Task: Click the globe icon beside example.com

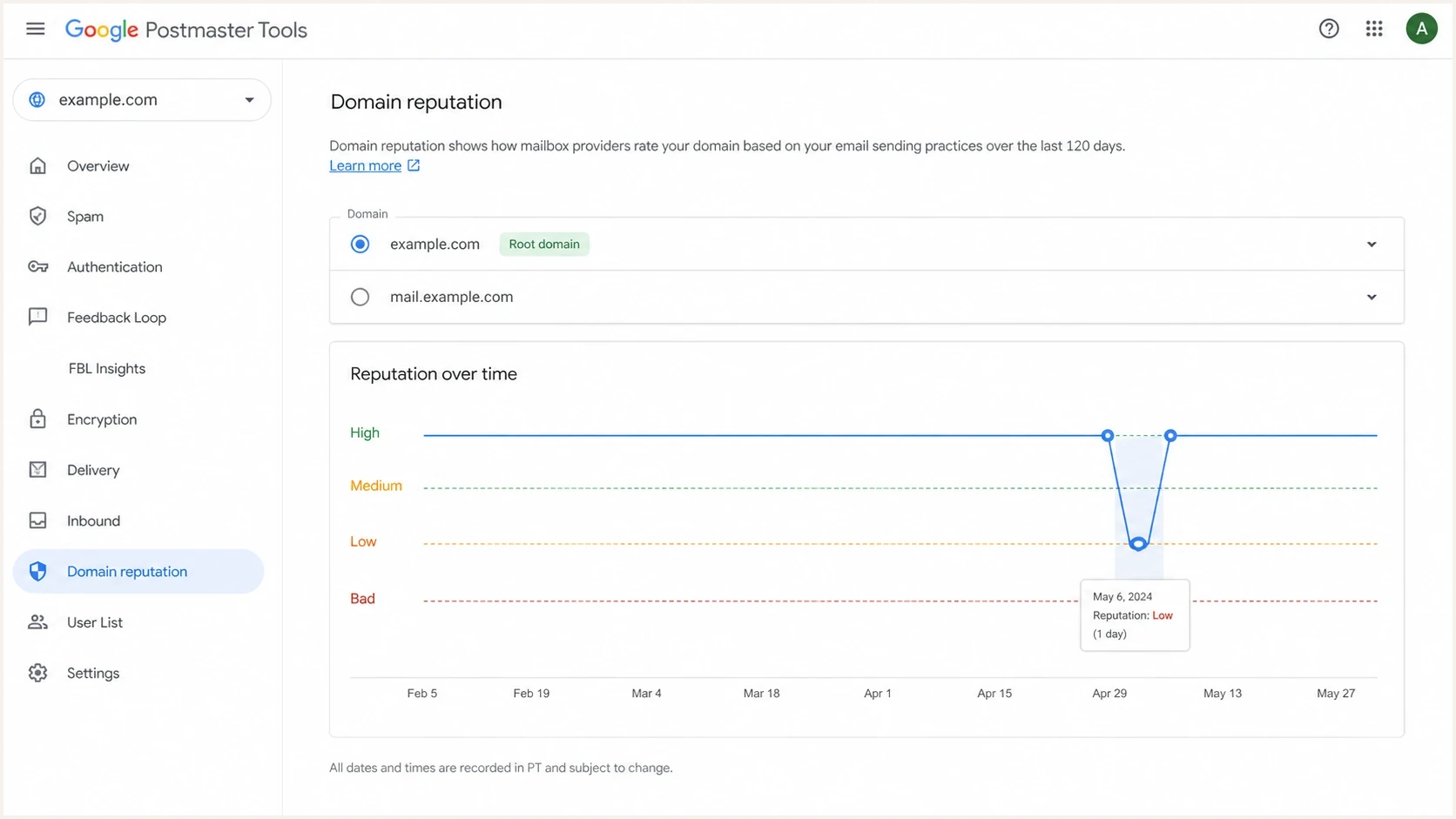Action: point(37,100)
